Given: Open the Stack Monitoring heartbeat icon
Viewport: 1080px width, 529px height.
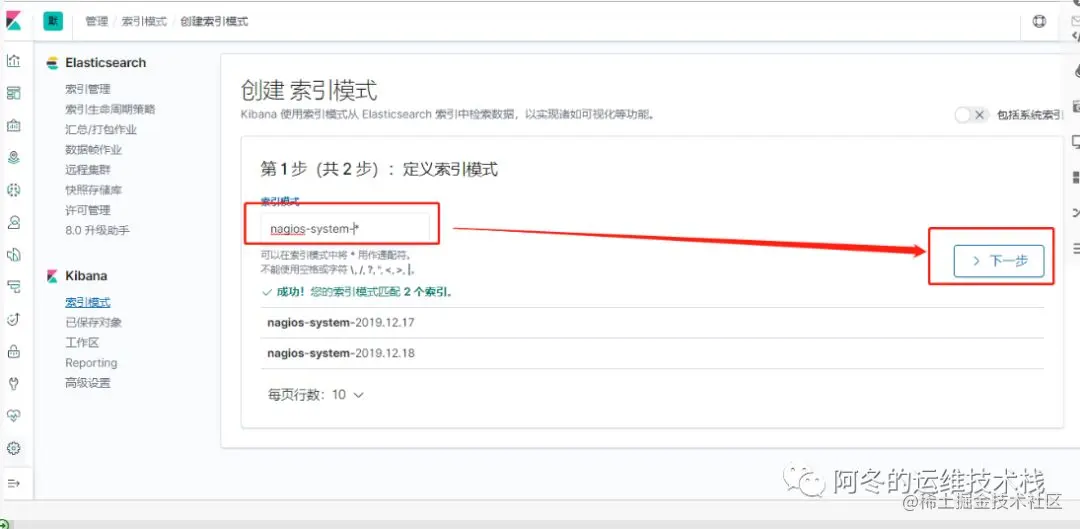Looking at the screenshot, I should [13, 416].
